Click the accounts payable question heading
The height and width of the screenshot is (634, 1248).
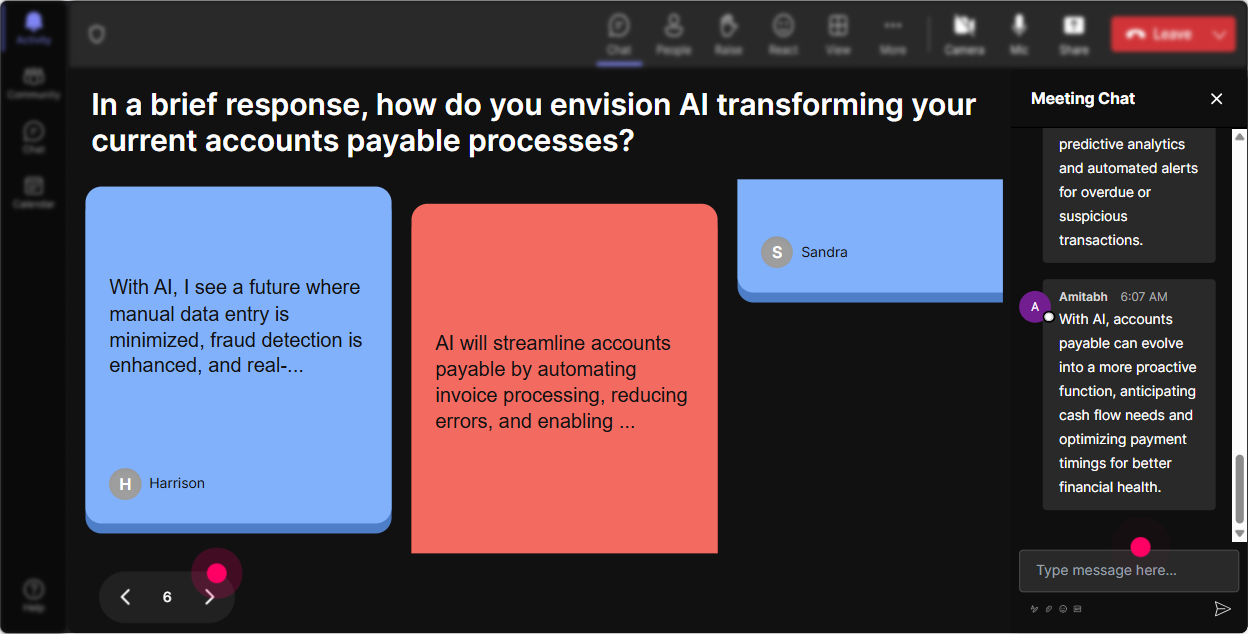(x=533, y=122)
